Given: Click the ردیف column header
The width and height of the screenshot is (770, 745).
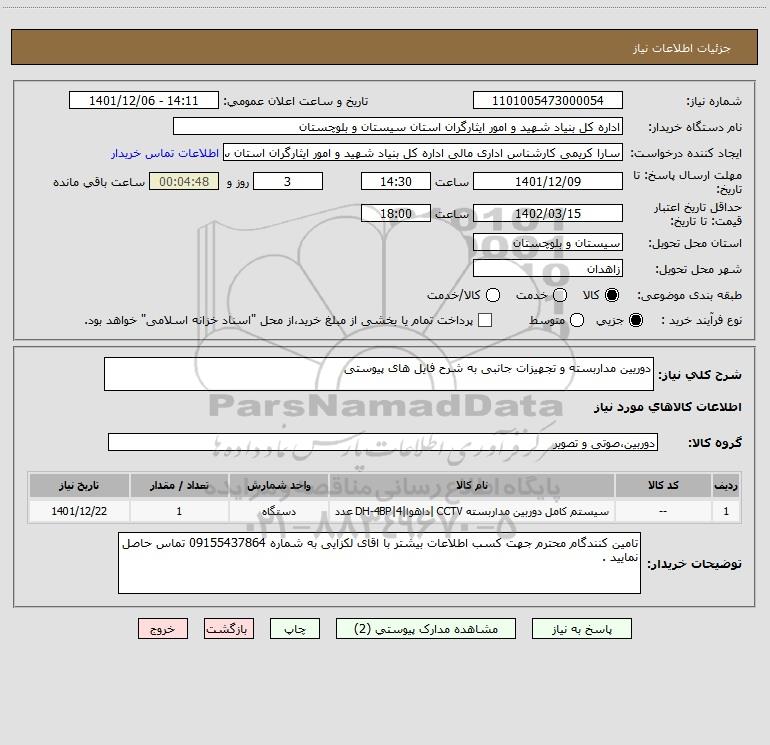Looking at the screenshot, I should tap(726, 485).
